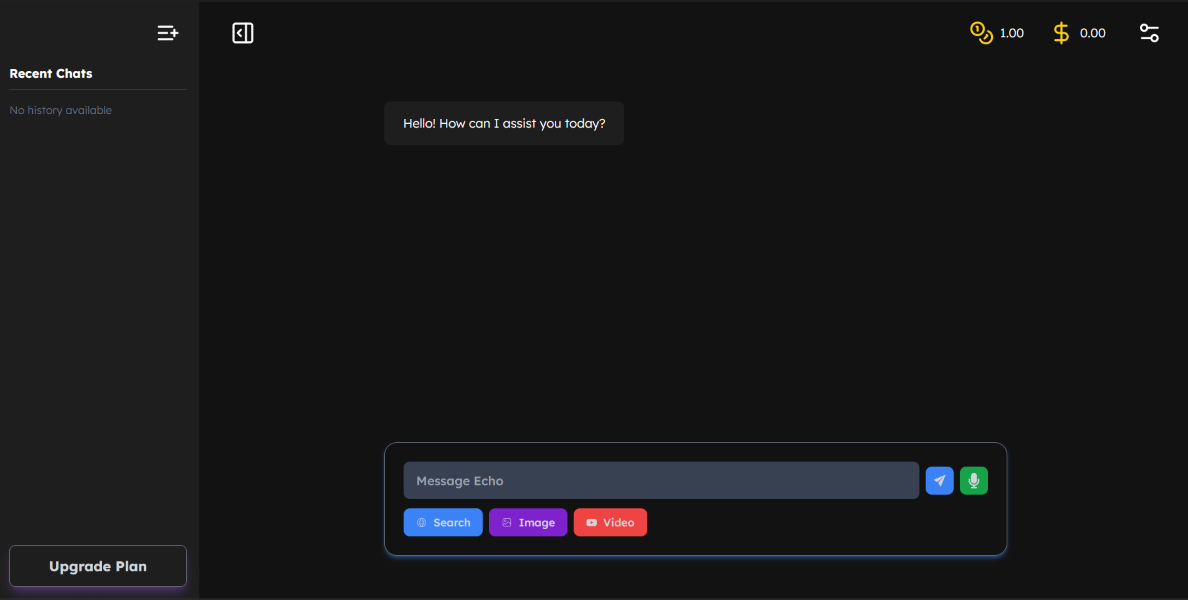The height and width of the screenshot is (600, 1188).
Task: Click the globe icon inside Search
Action: point(422,522)
